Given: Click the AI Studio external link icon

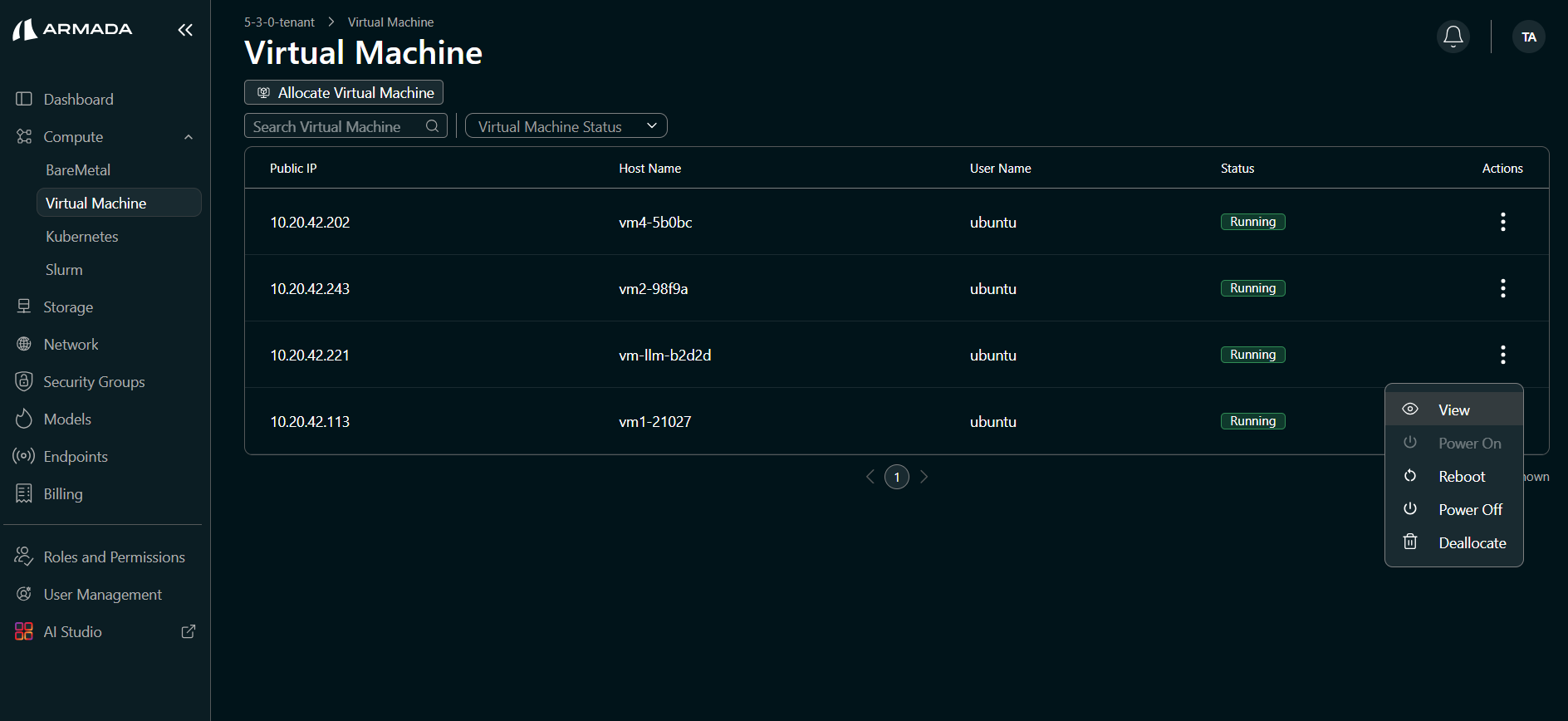Looking at the screenshot, I should (x=189, y=631).
